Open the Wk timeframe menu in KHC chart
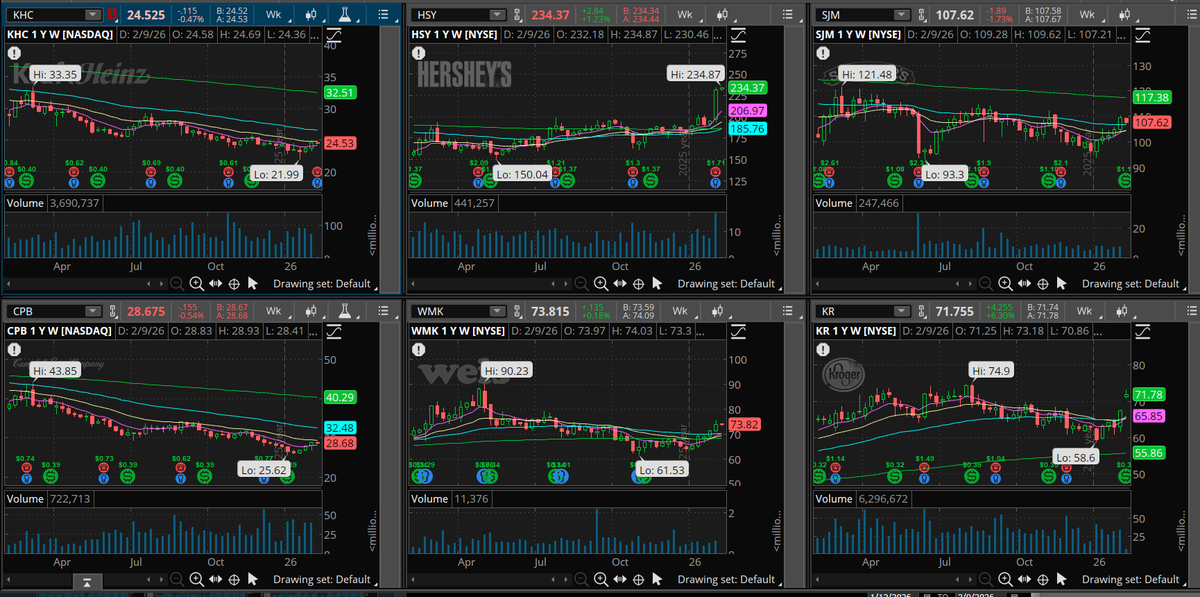This screenshot has height=597, width=1200. tap(274, 15)
